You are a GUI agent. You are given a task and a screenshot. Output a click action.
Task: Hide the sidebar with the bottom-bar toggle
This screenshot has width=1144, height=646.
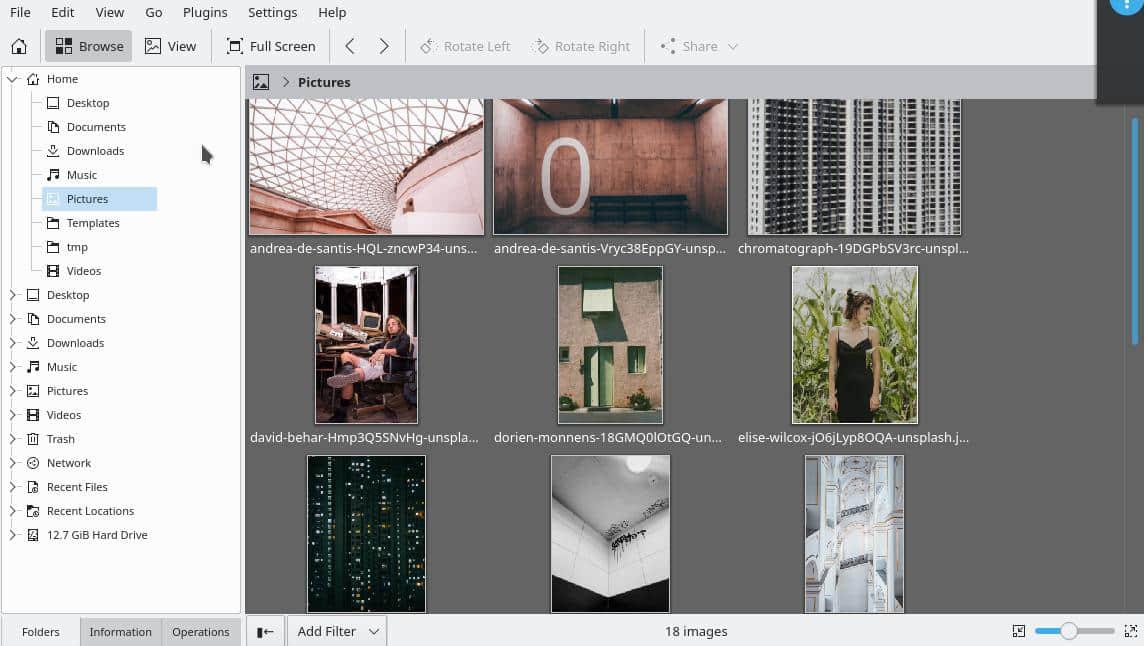point(265,631)
